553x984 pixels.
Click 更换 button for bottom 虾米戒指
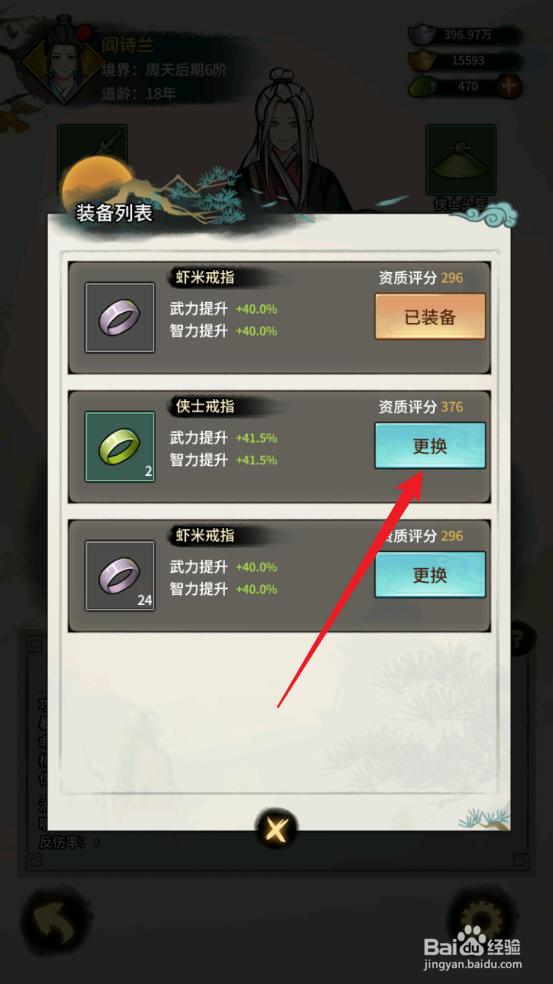click(x=430, y=575)
